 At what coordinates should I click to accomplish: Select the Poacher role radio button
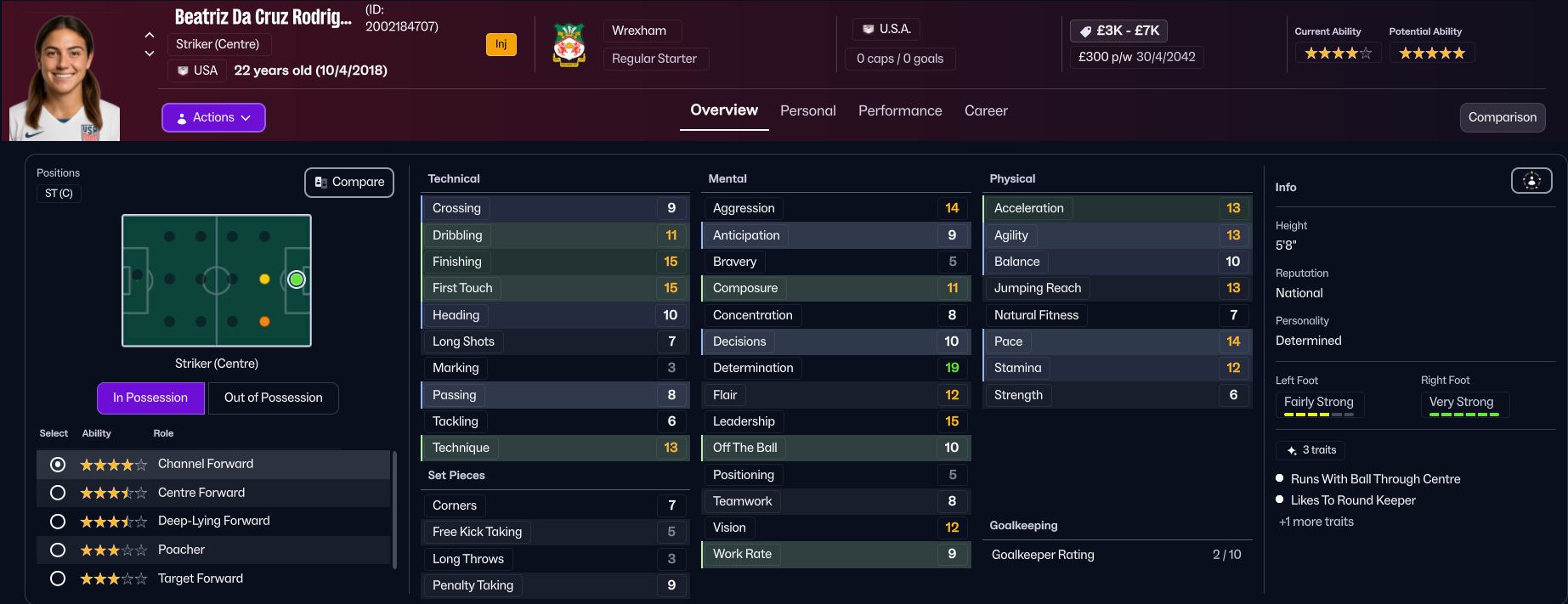click(x=58, y=550)
